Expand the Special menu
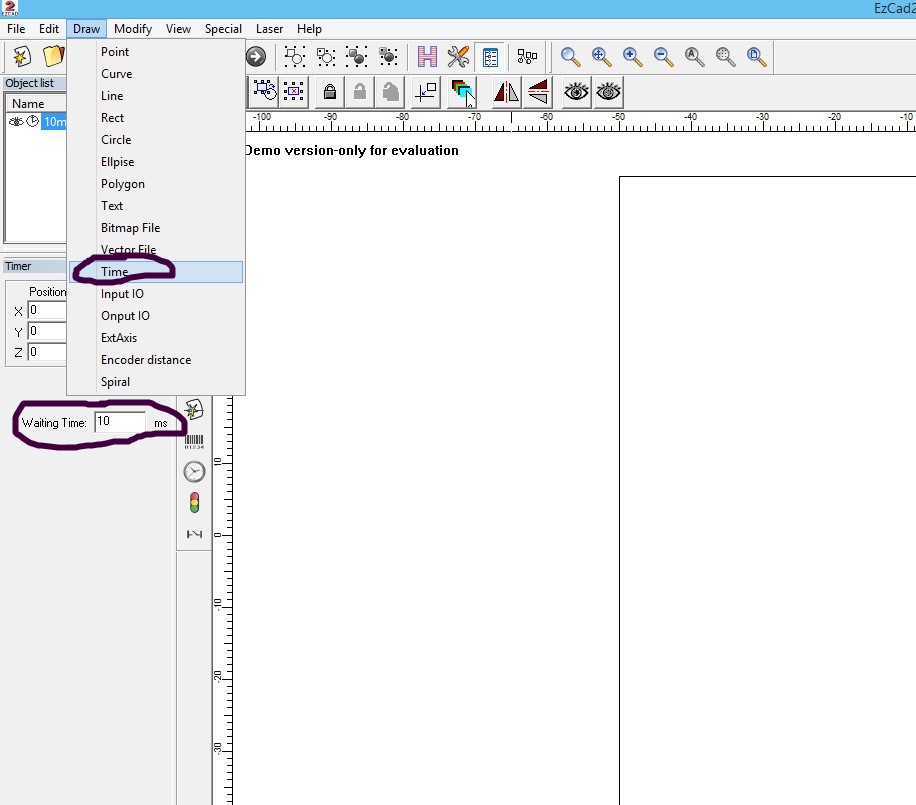Image resolution: width=916 pixels, height=805 pixels. (x=223, y=29)
